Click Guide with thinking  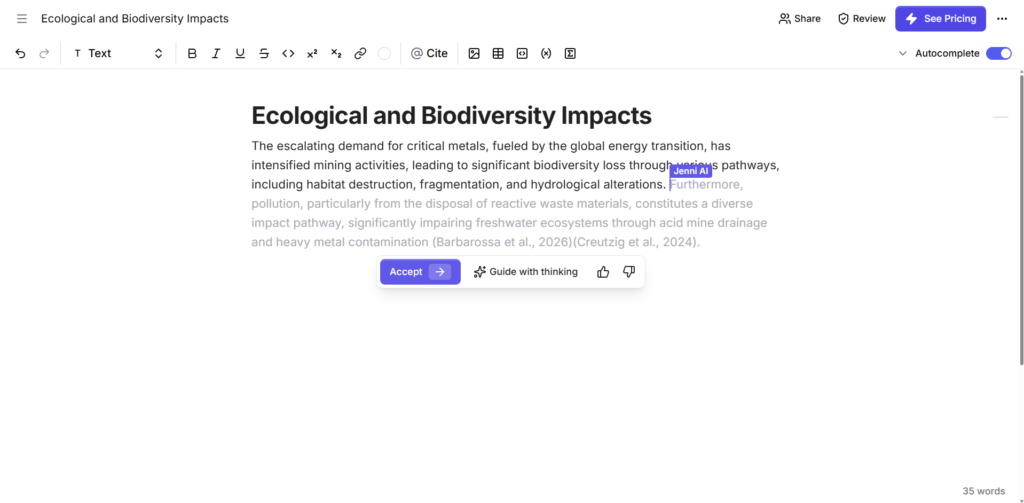click(526, 272)
